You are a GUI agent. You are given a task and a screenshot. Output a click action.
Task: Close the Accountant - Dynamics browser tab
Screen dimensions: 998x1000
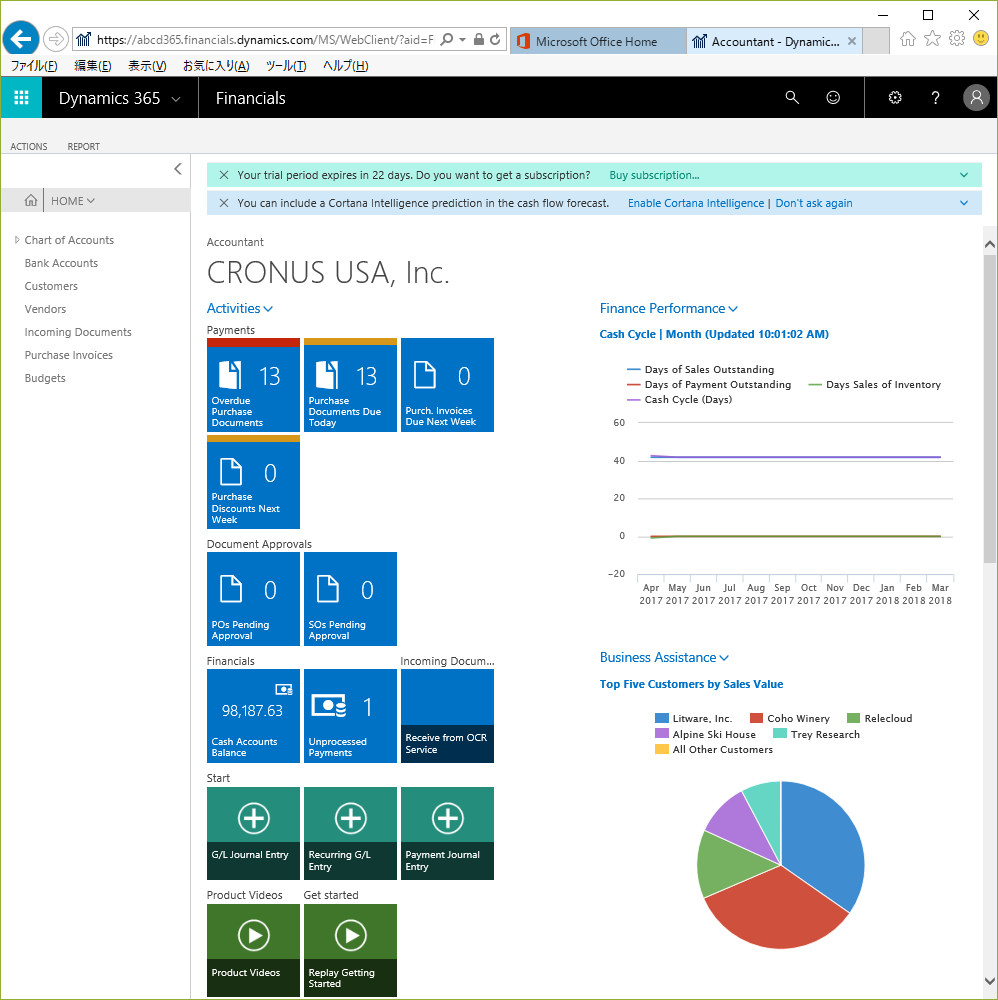[851, 41]
